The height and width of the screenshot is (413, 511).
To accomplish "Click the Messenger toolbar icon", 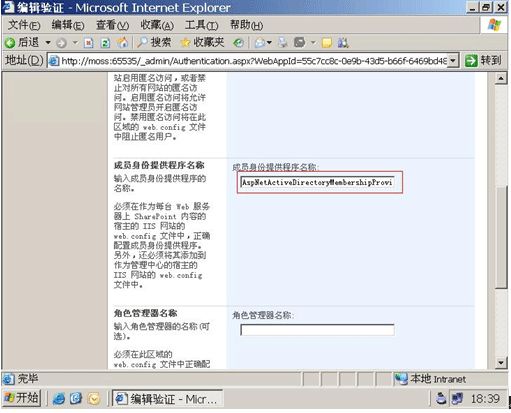I will (x=343, y=43).
